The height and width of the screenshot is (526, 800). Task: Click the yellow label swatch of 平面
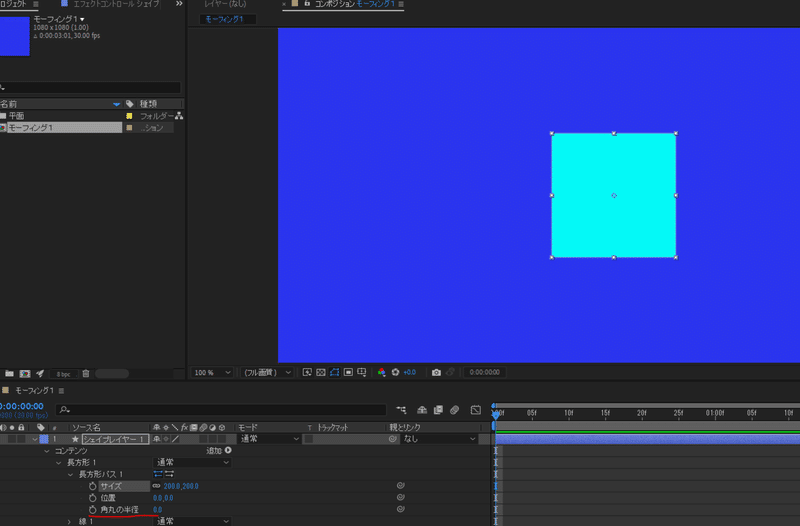point(129,116)
